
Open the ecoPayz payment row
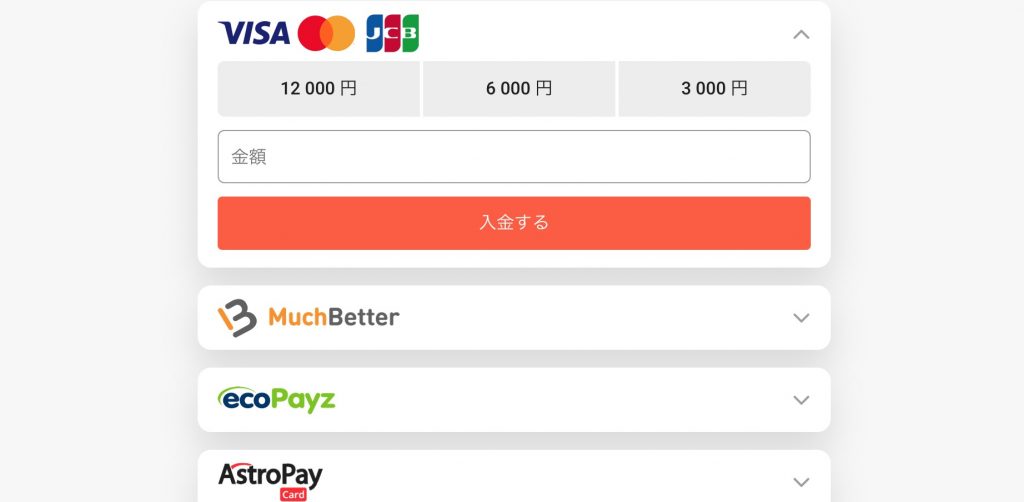[x=514, y=400]
